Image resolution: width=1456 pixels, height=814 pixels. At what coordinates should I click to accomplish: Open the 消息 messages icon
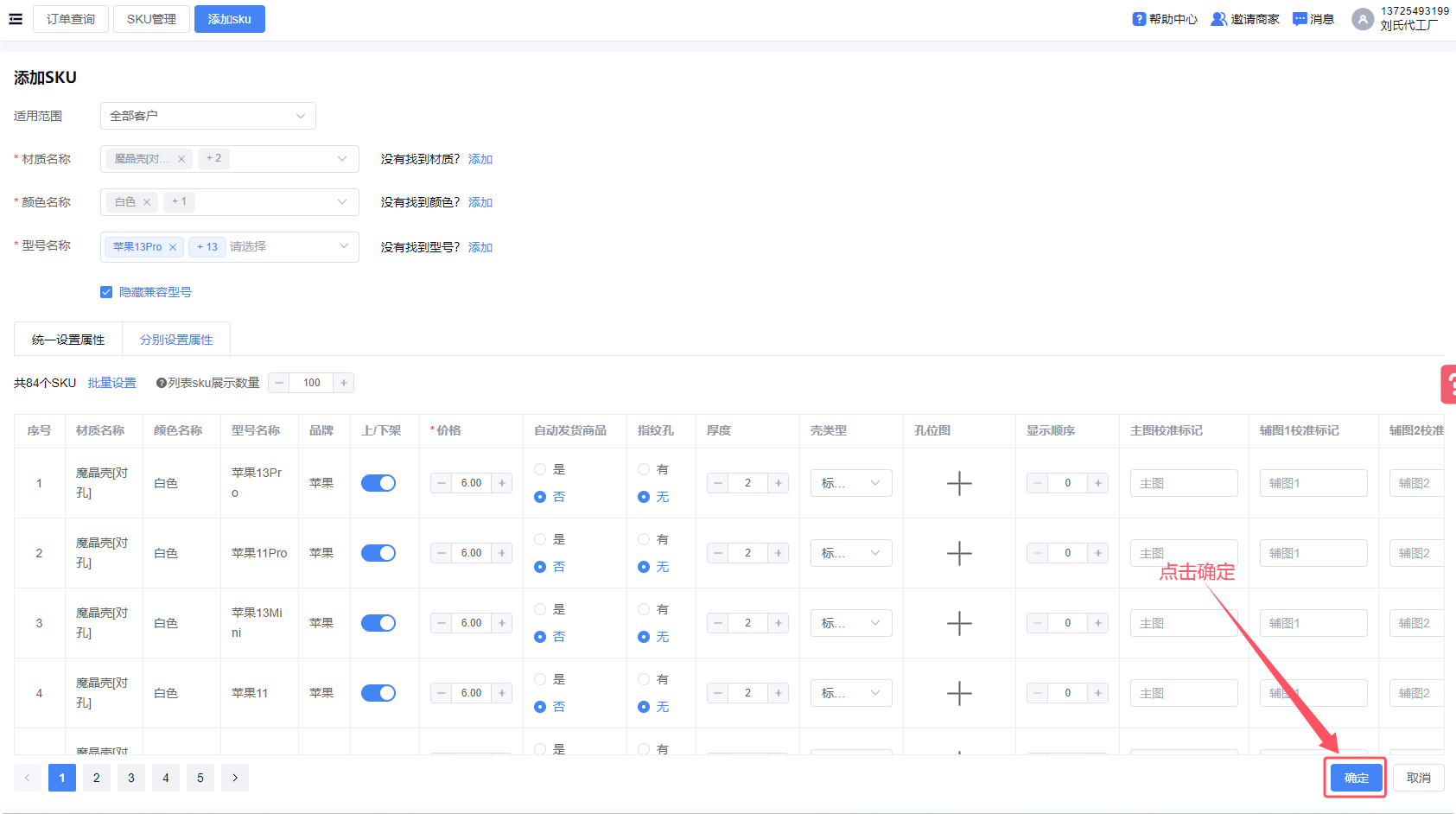(1300, 19)
